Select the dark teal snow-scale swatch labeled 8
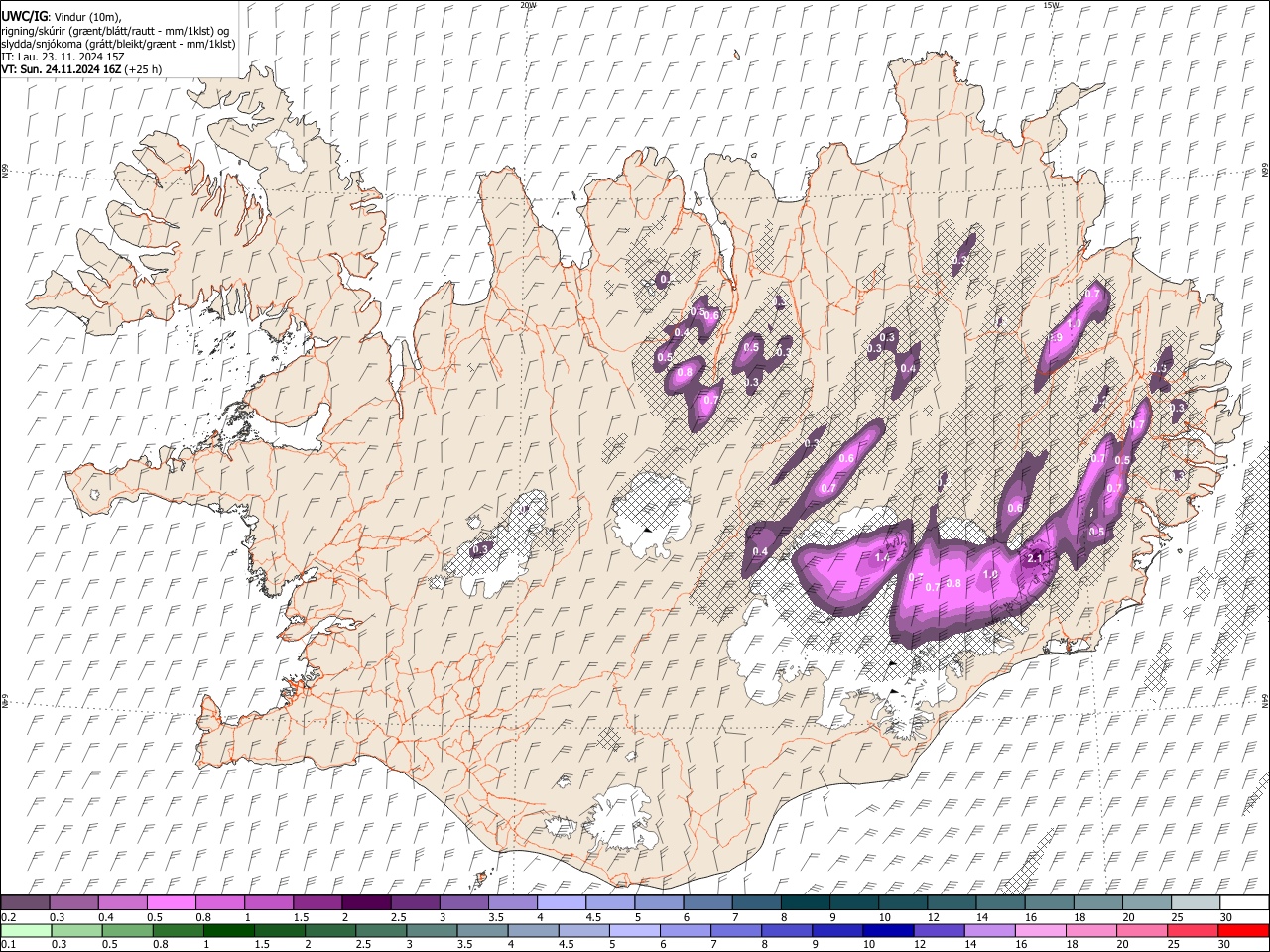Image resolution: width=1270 pixels, height=952 pixels. click(806, 902)
